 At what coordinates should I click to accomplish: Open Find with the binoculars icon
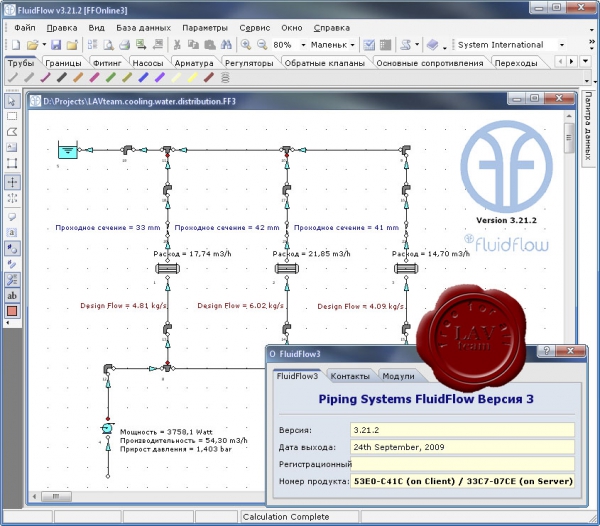[226, 45]
